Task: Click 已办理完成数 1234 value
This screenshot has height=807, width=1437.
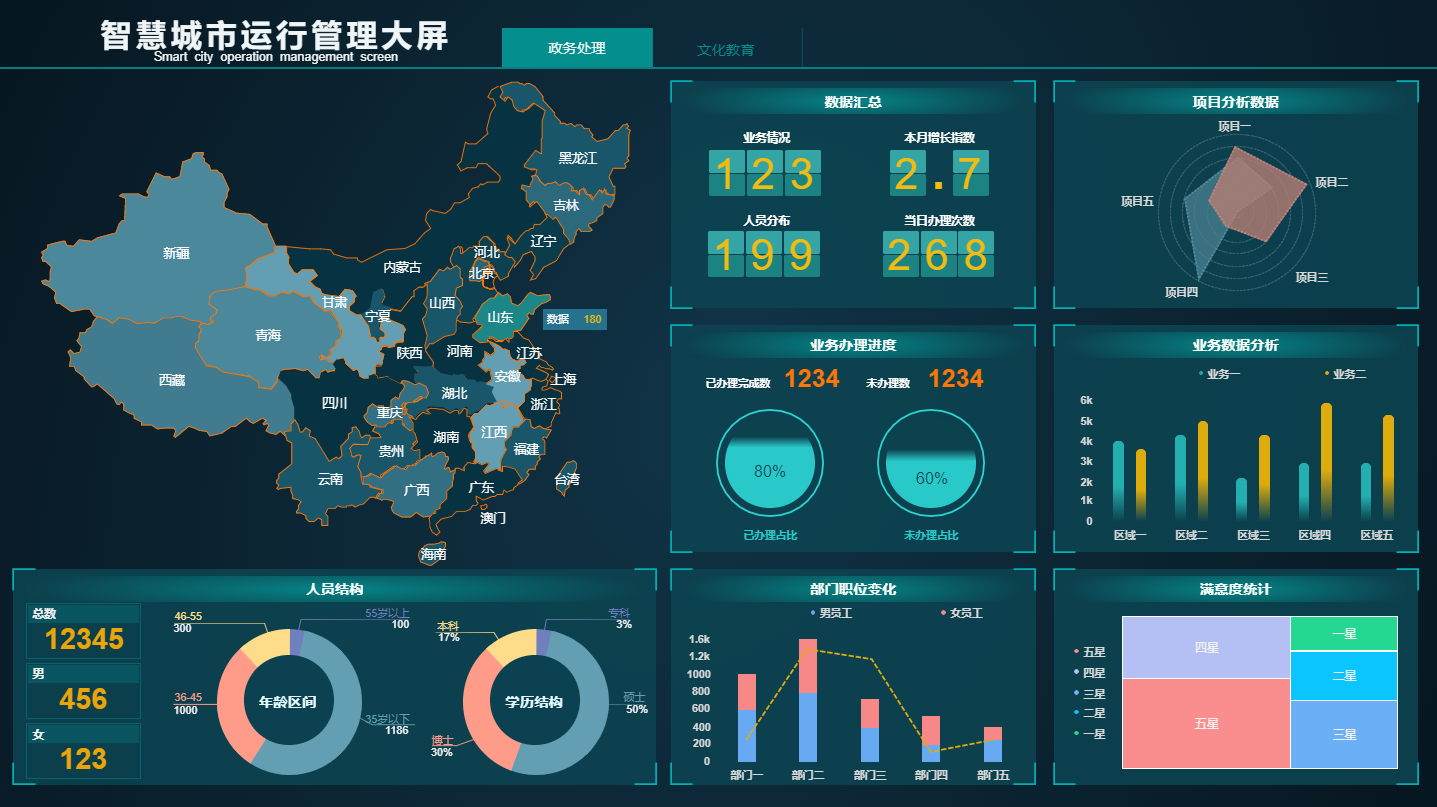Action: (811, 379)
